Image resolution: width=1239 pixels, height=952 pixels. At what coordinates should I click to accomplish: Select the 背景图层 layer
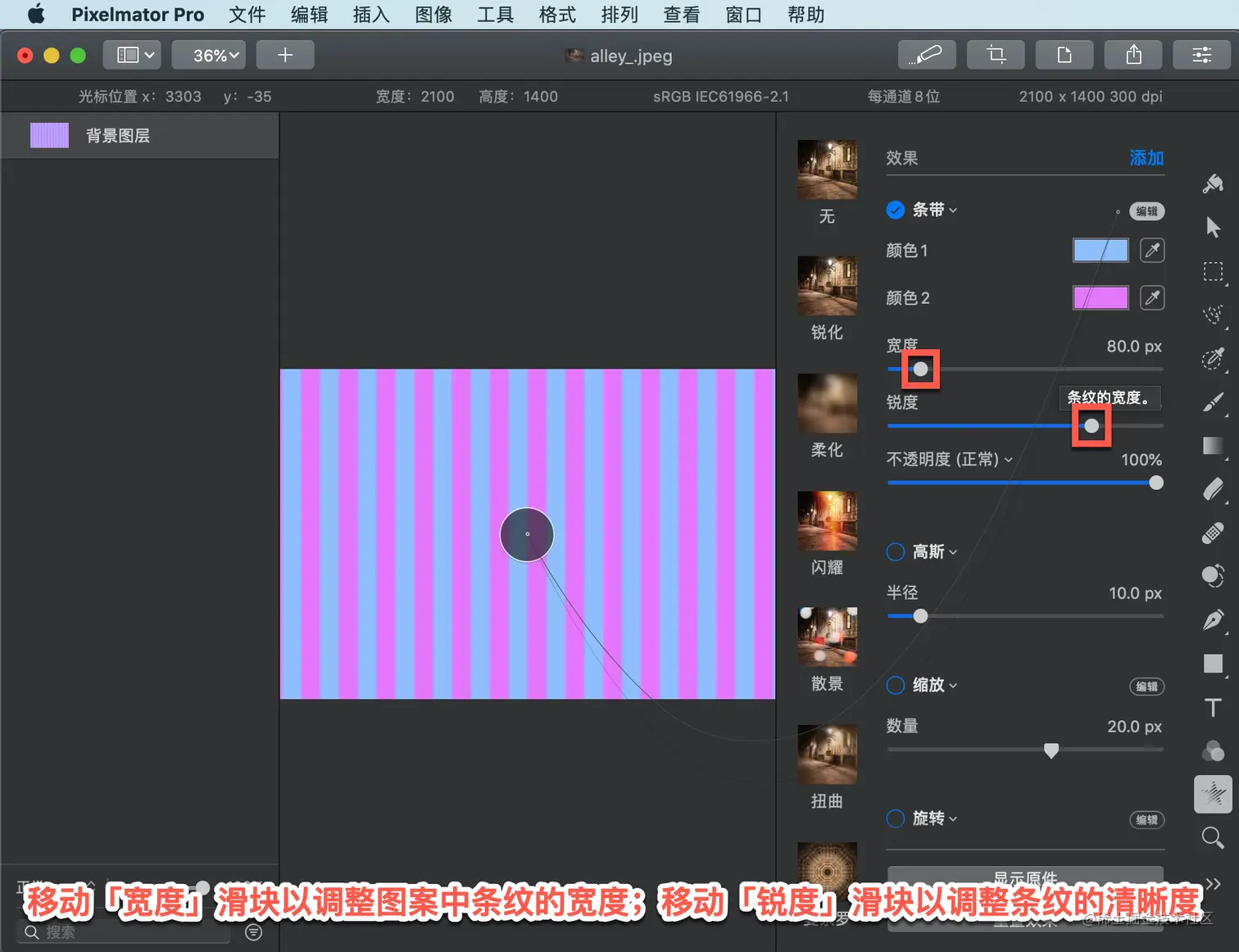139,135
